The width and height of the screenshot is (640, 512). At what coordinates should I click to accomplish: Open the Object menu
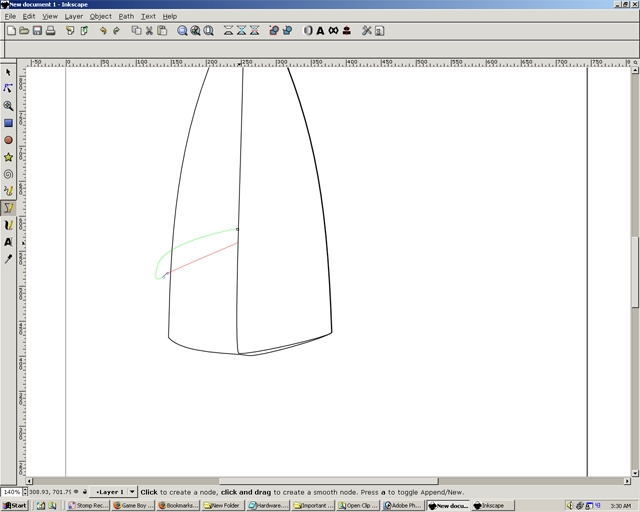pos(100,16)
